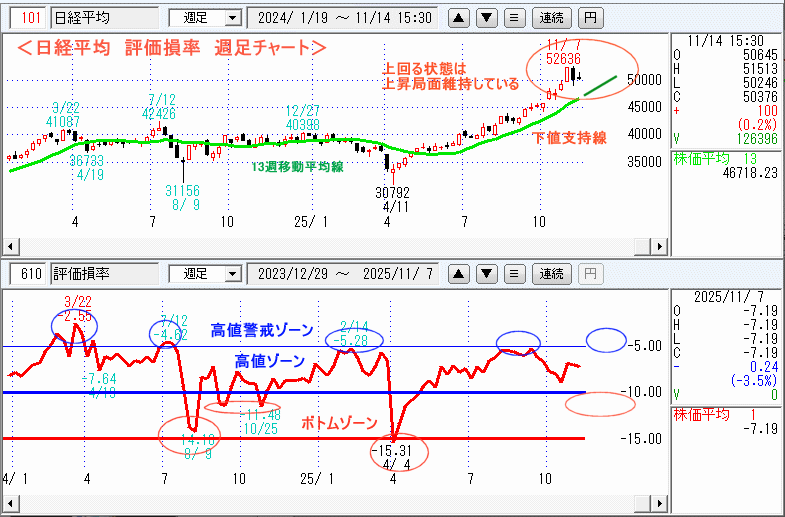Click down-arrow button in Nikkei chart toolbar

pyautogui.click(x=487, y=19)
